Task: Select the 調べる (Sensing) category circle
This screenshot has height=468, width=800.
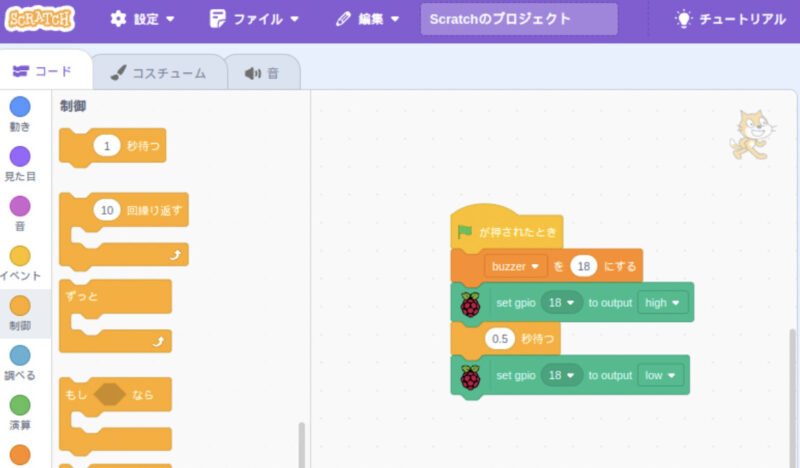Action: point(20,355)
